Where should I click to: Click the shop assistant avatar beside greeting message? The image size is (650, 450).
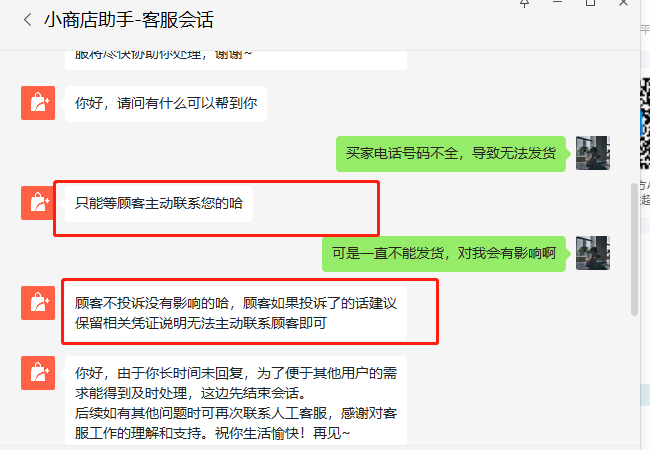[x=38, y=103]
